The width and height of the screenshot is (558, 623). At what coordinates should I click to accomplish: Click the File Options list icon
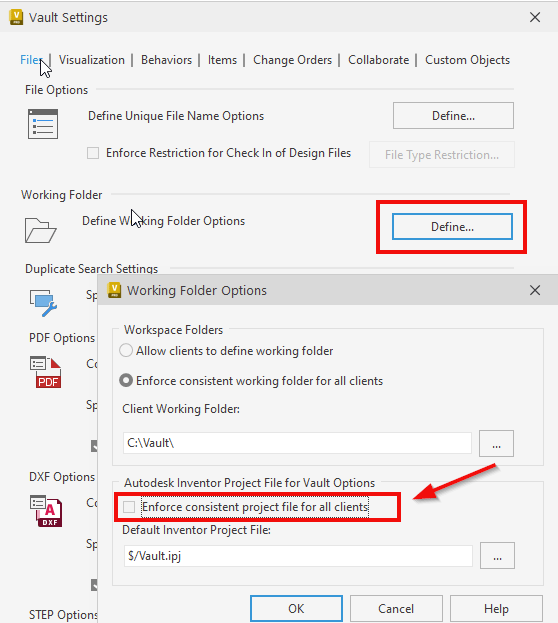pos(43,124)
